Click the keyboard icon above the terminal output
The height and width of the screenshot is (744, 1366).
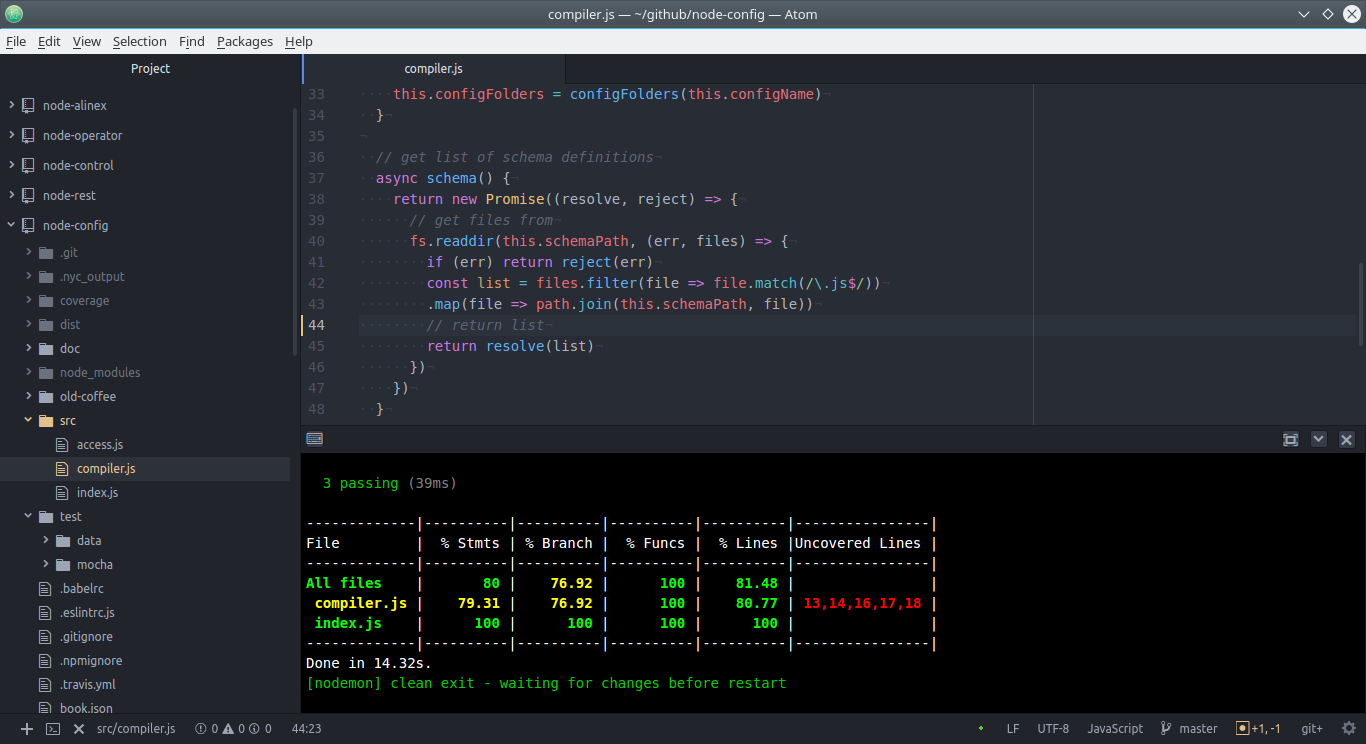[314, 438]
